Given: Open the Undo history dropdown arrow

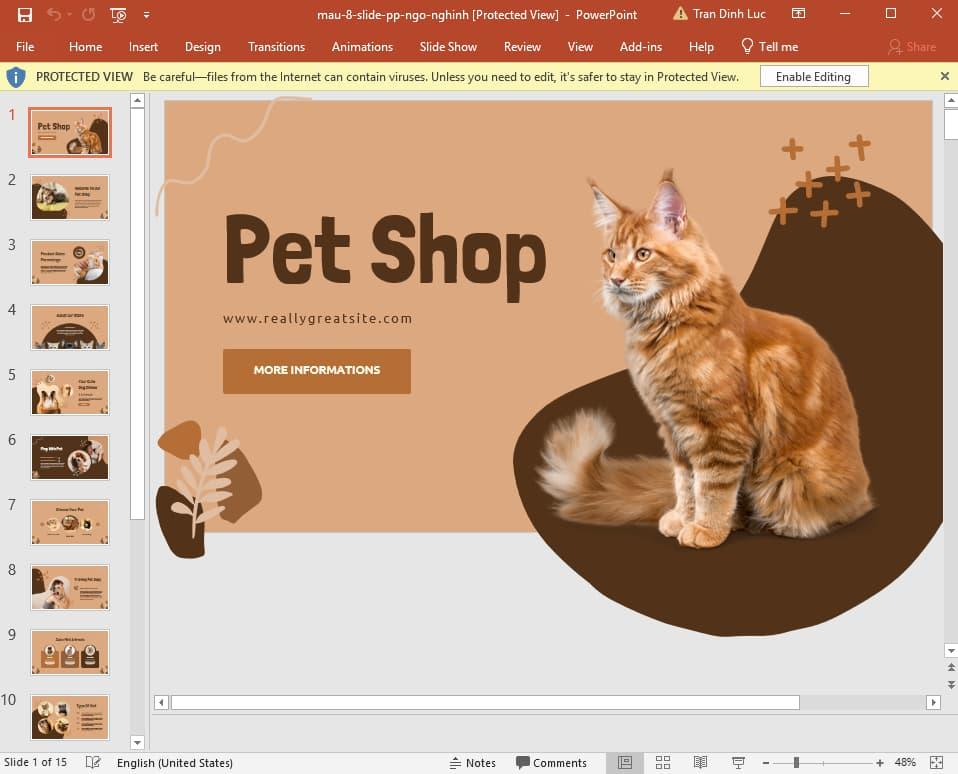Looking at the screenshot, I should [x=68, y=14].
